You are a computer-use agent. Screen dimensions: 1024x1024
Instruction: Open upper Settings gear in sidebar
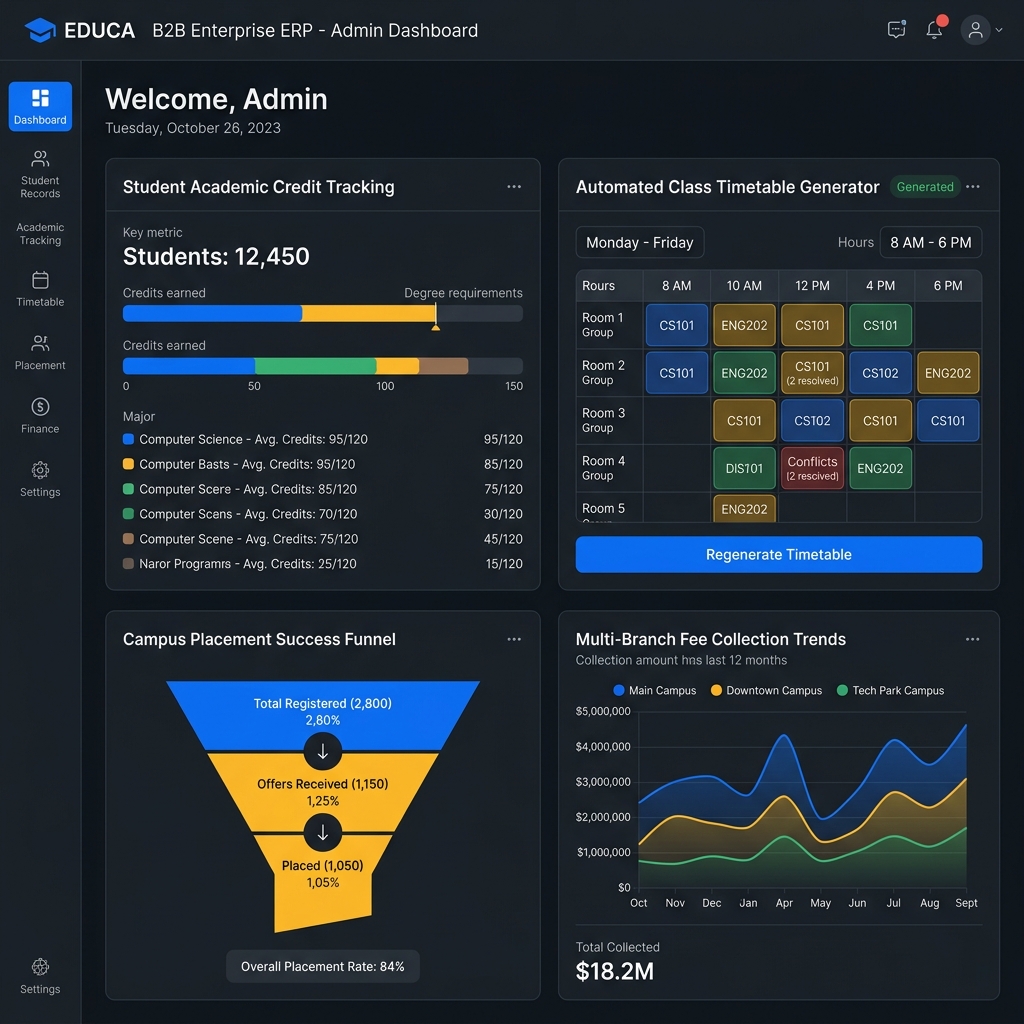pos(40,470)
